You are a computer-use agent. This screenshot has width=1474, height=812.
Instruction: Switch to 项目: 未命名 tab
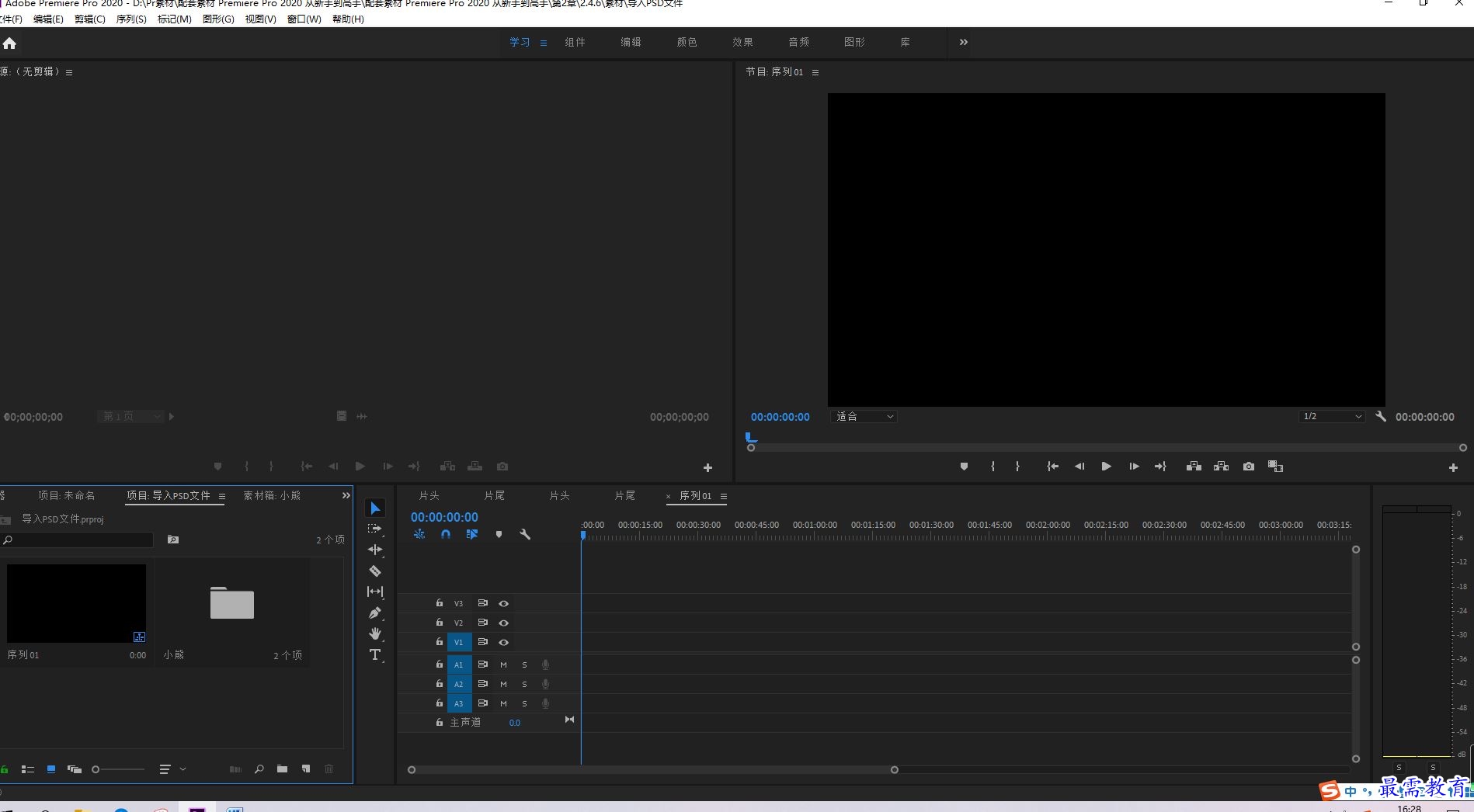(67, 495)
